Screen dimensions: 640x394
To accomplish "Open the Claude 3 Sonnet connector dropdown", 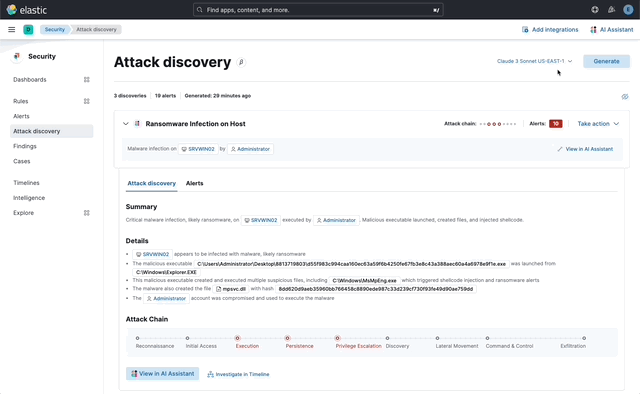I will pos(534,61).
